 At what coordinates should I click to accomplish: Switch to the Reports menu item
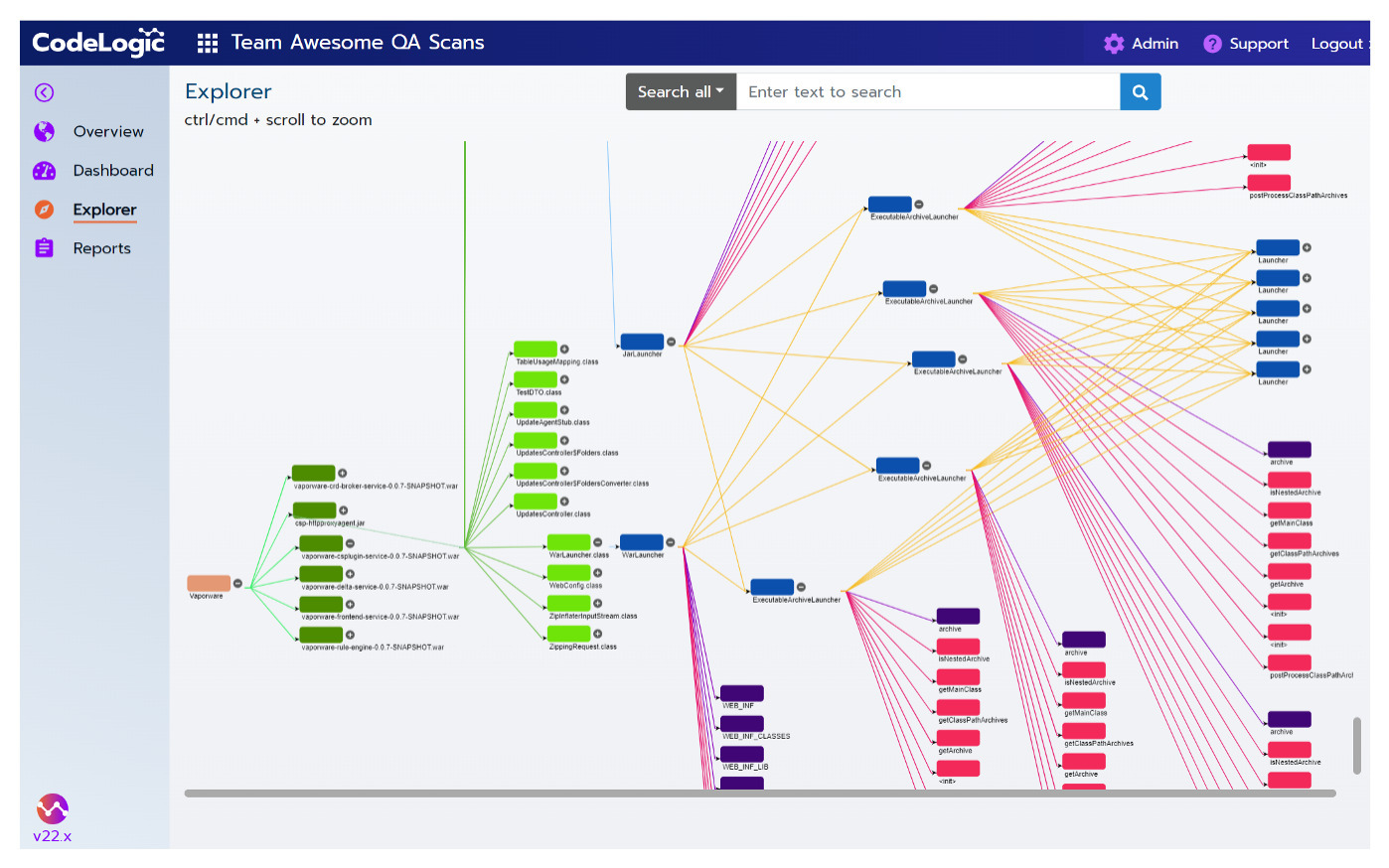101,247
